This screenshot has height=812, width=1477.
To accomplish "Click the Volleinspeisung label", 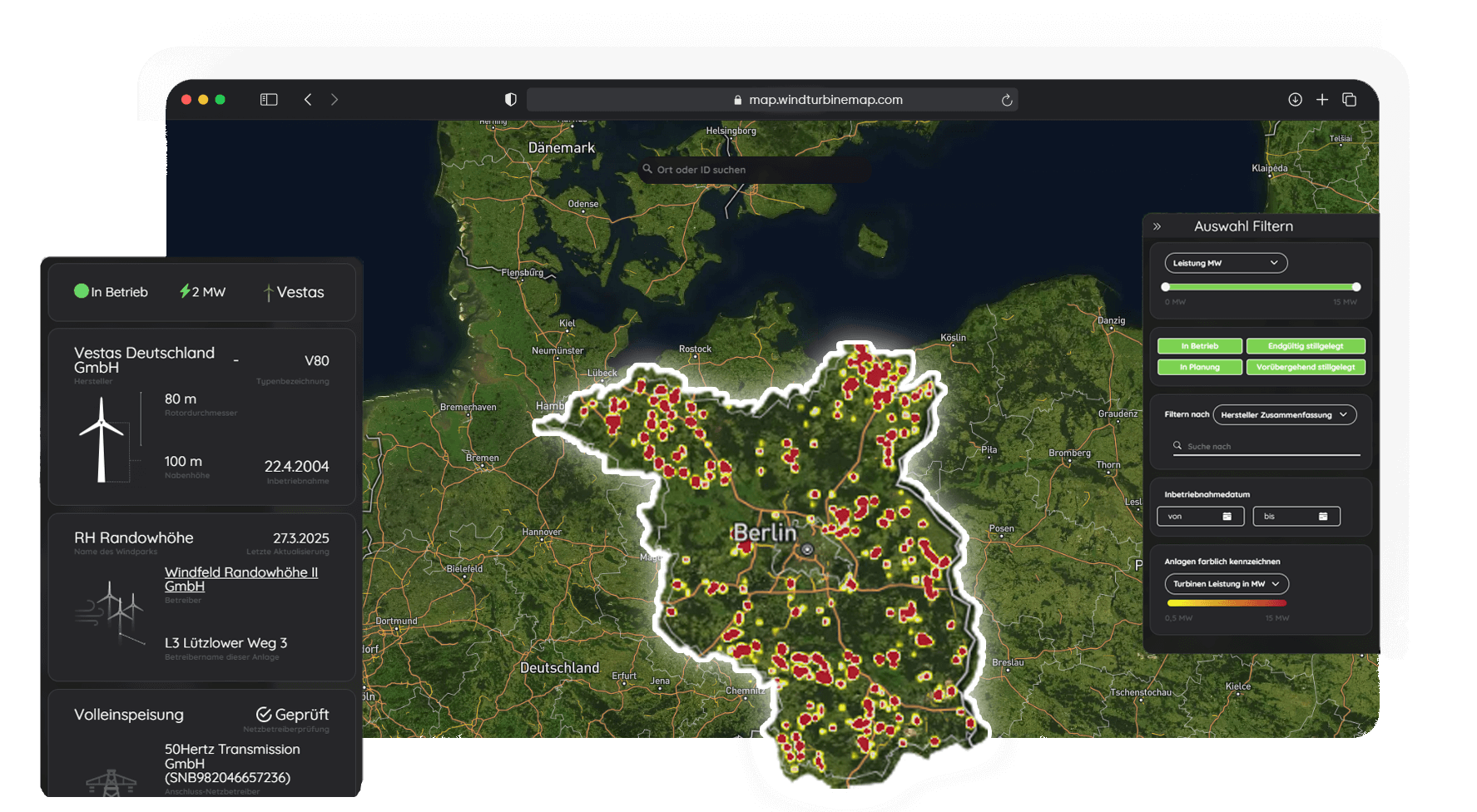I will (129, 715).
